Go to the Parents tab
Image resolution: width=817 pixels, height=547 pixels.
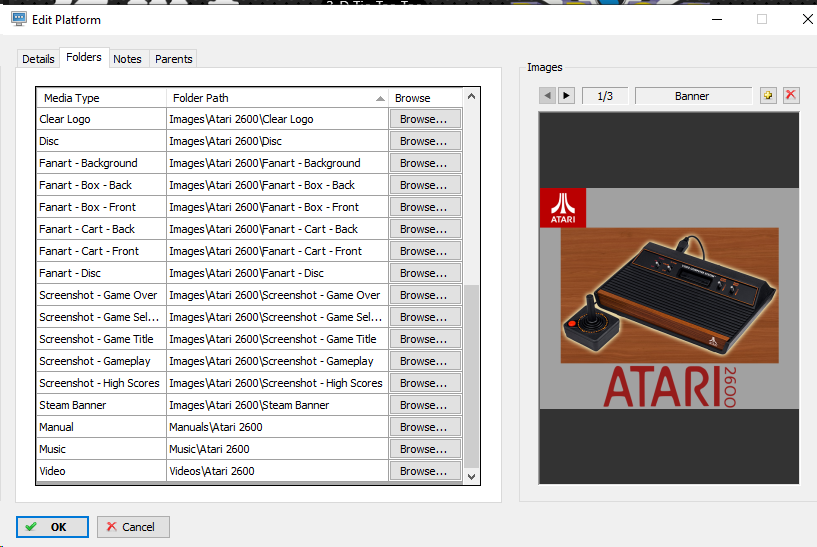point(174,59)
